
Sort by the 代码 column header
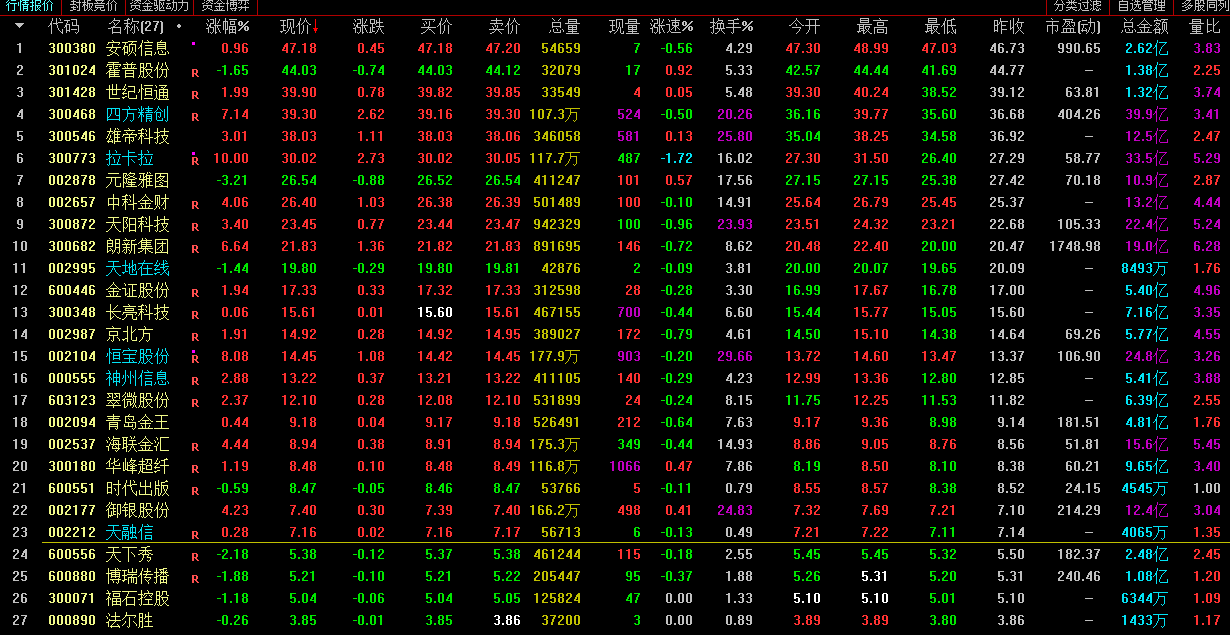pyautogui.click(x=64, y=26)
